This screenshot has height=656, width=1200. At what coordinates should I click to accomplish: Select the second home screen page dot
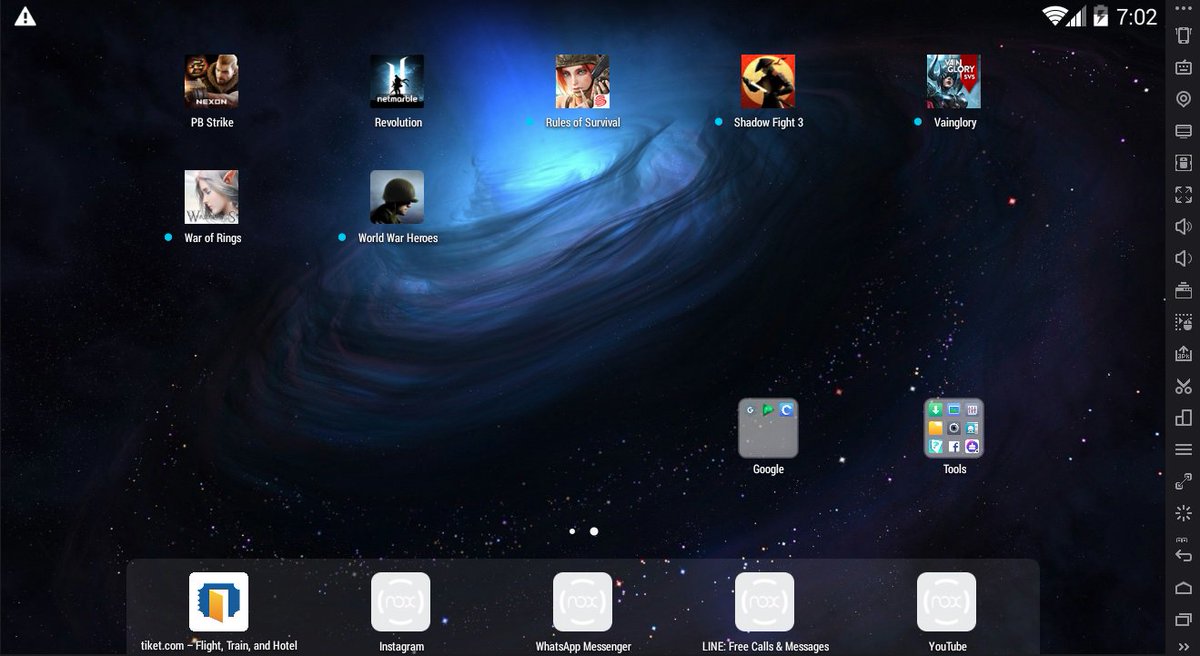[x=594, y=531]
